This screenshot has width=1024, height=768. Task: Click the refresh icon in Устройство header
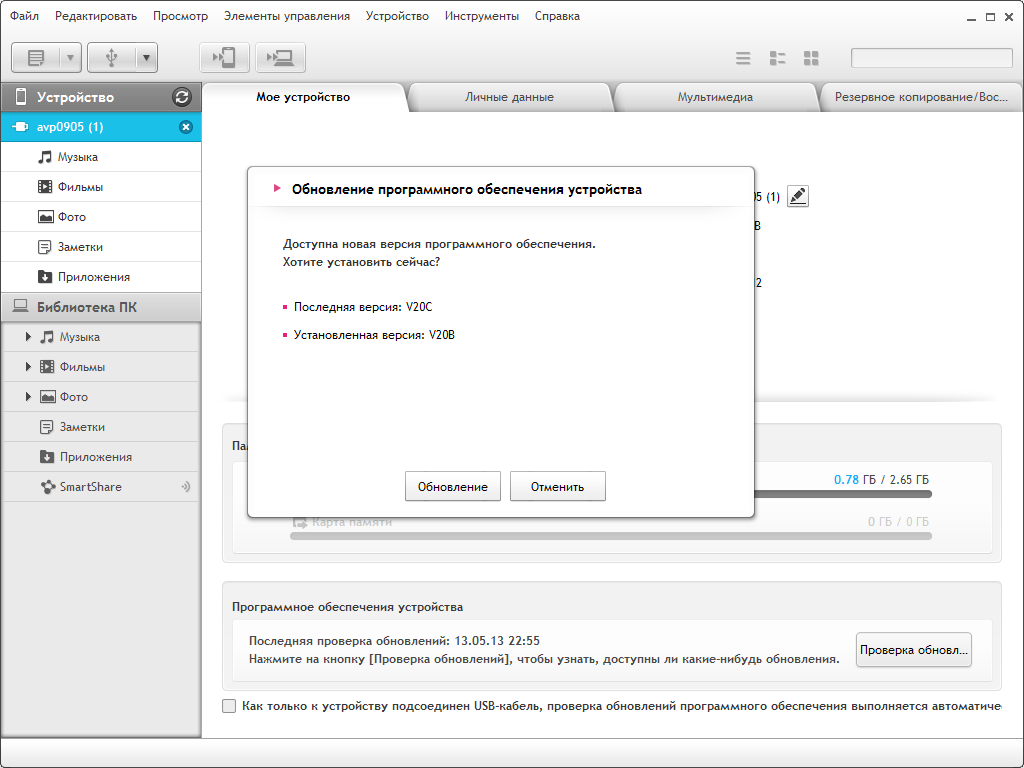[x=181, y=97]
